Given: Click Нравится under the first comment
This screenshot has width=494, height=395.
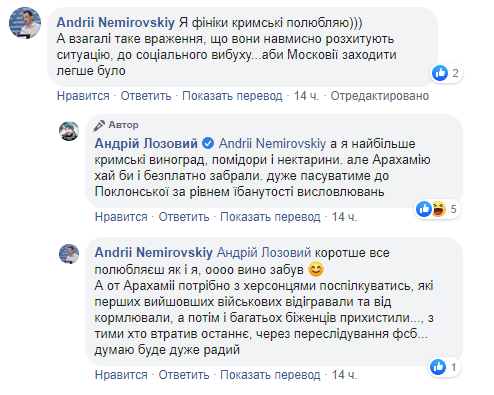Looking at the screenshot, I should [x=83, y=96].
